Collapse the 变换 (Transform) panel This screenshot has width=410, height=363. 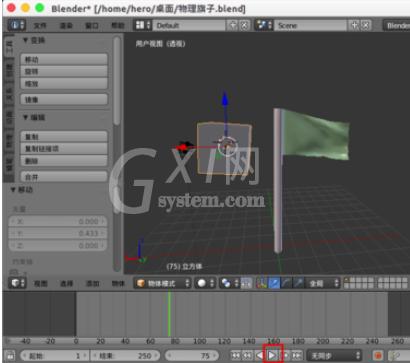(26, 40)
